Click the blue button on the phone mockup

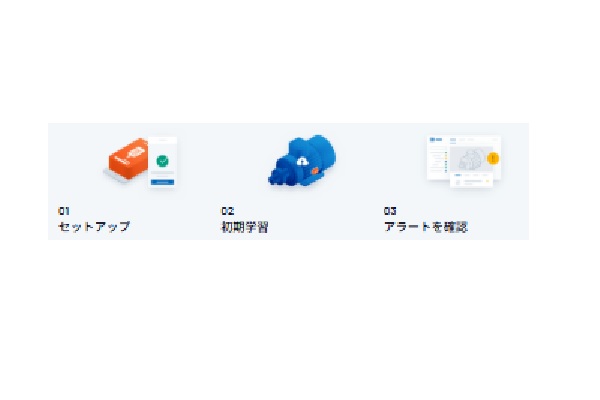pos(163,183)
